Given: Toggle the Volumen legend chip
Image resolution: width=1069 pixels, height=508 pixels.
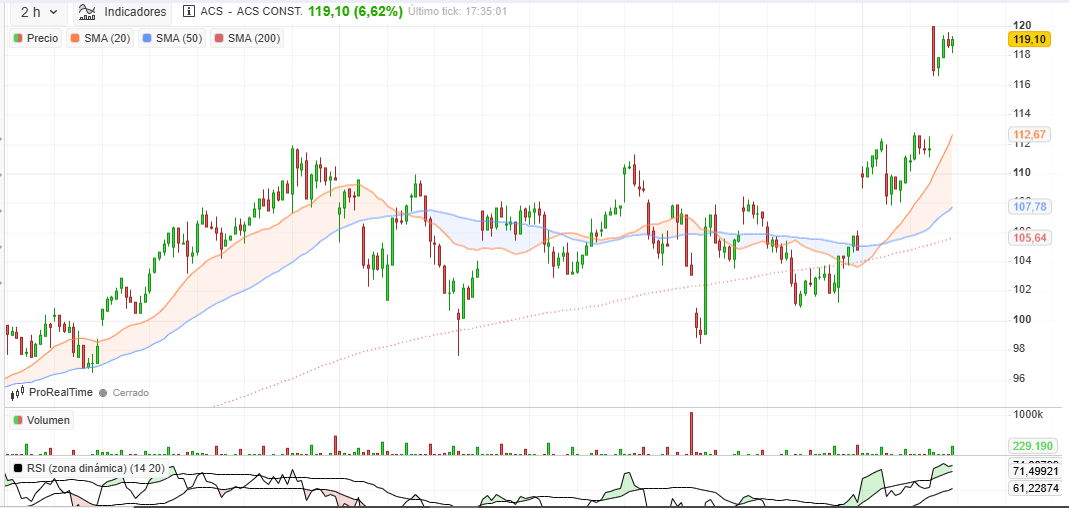Looking at the screenshot, I should click(42, 420).
